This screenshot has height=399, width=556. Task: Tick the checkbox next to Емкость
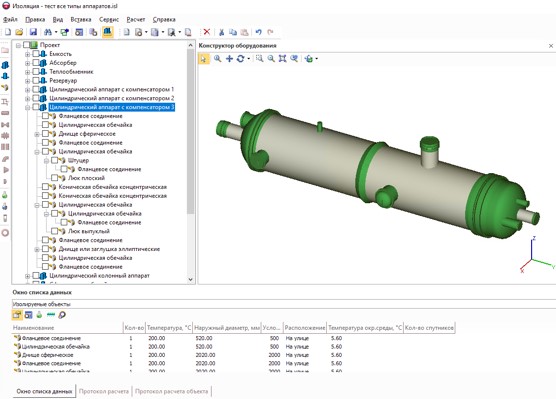36,54
